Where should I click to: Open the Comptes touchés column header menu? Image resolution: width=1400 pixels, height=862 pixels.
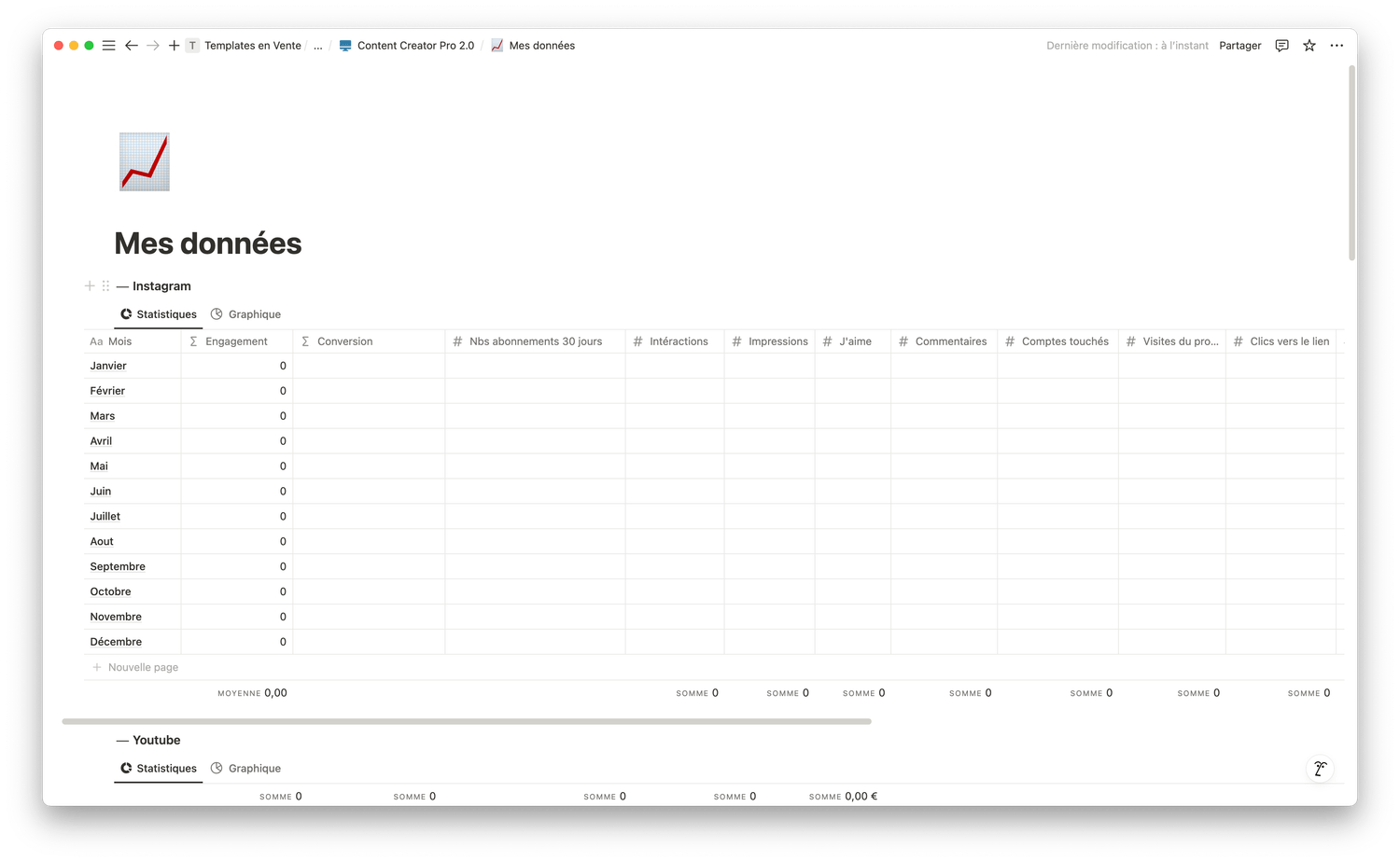point(1057,341)
